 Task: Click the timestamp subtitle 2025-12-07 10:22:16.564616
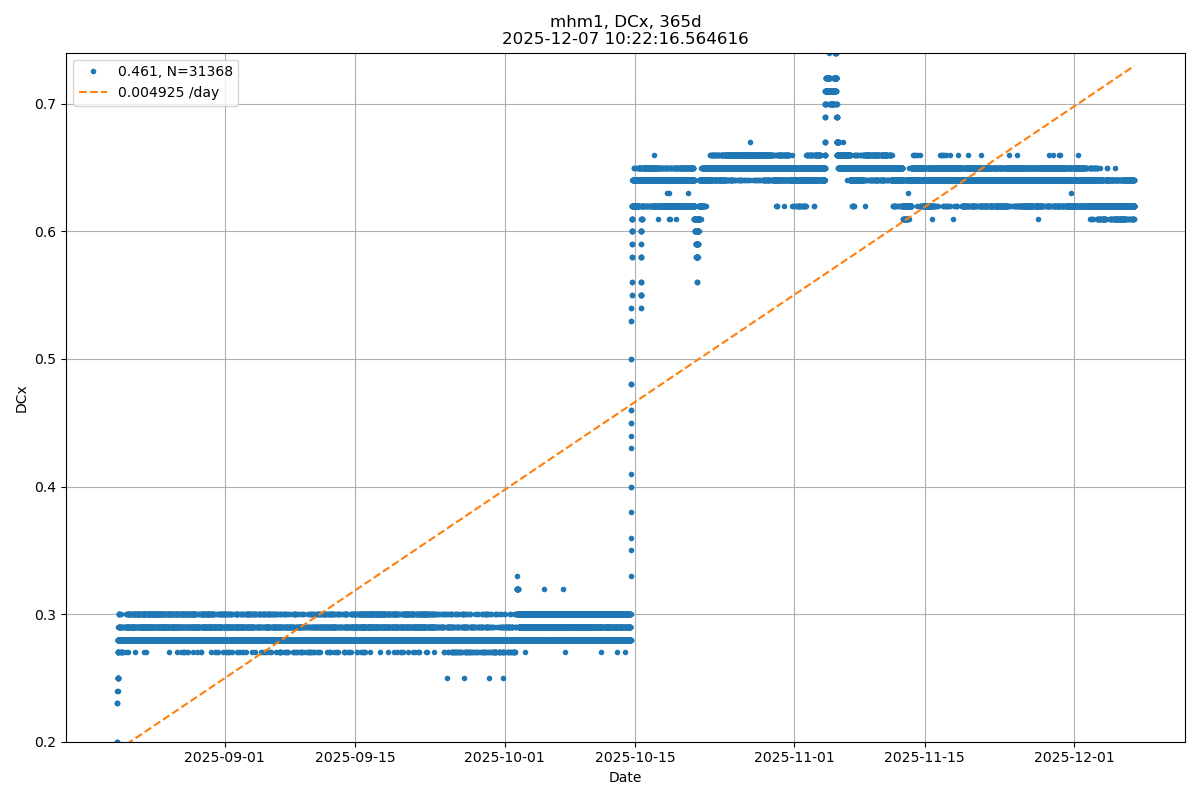[x=625, y=39]
